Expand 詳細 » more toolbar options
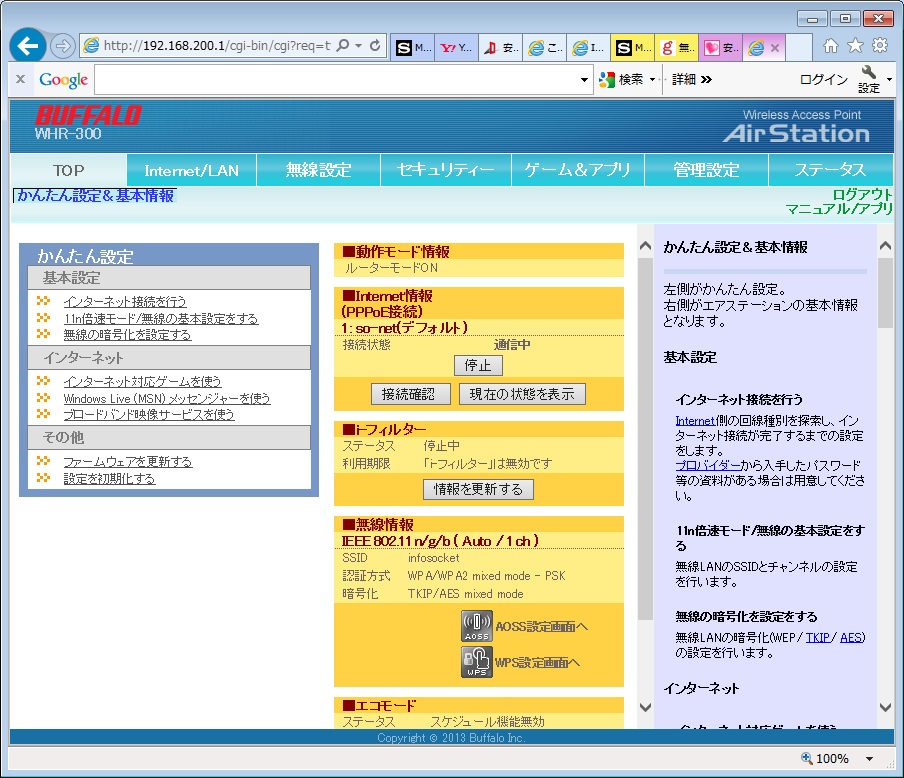The width and height of the screenshot is (904, 778). point(692,80)
